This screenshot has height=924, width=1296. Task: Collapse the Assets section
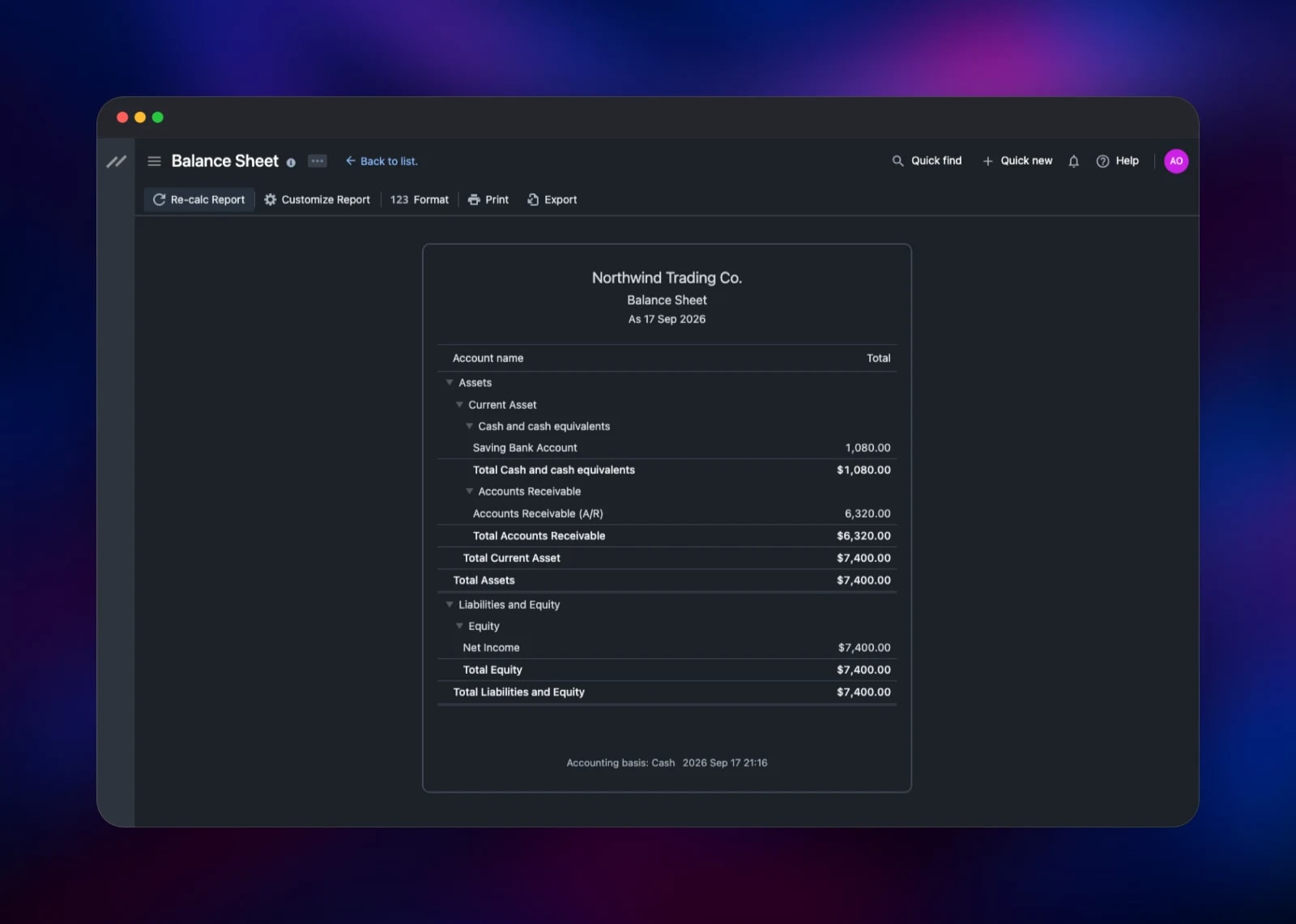click(x=450, y=382)
